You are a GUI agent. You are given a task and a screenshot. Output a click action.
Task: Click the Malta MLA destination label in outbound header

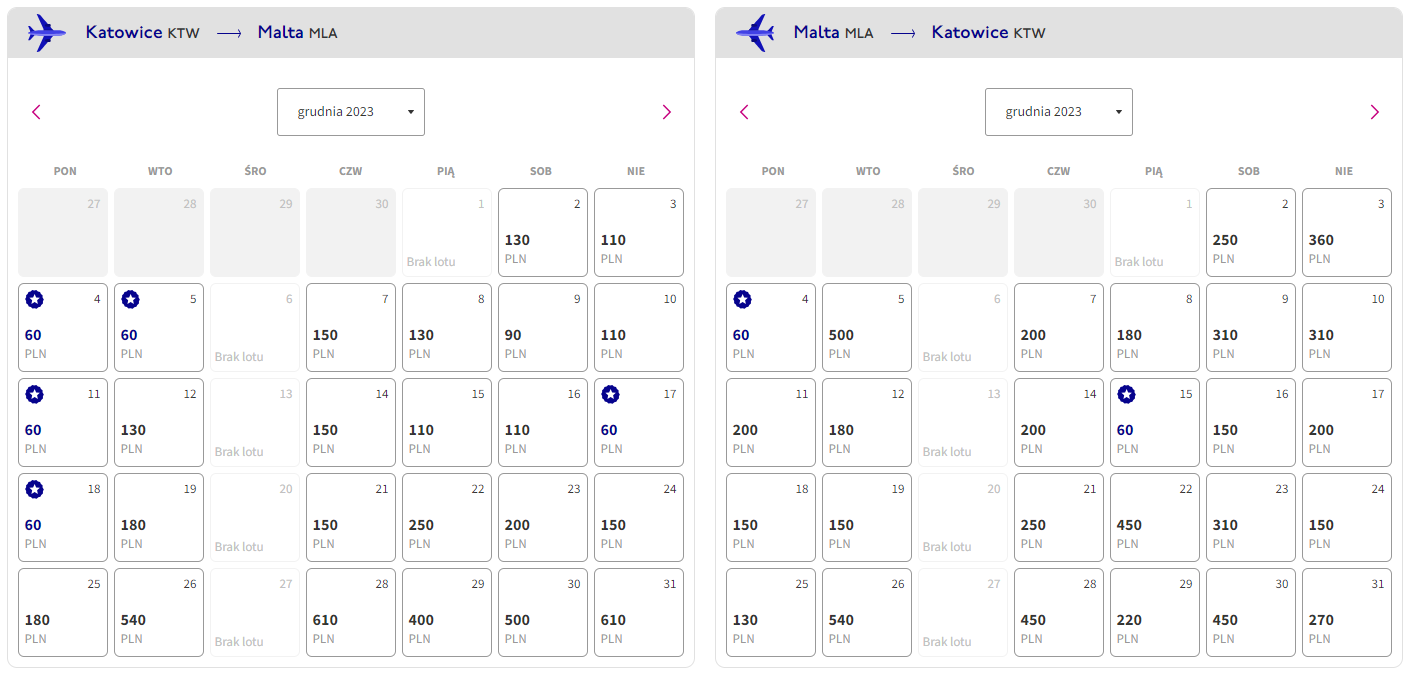(x=297, y=32)
